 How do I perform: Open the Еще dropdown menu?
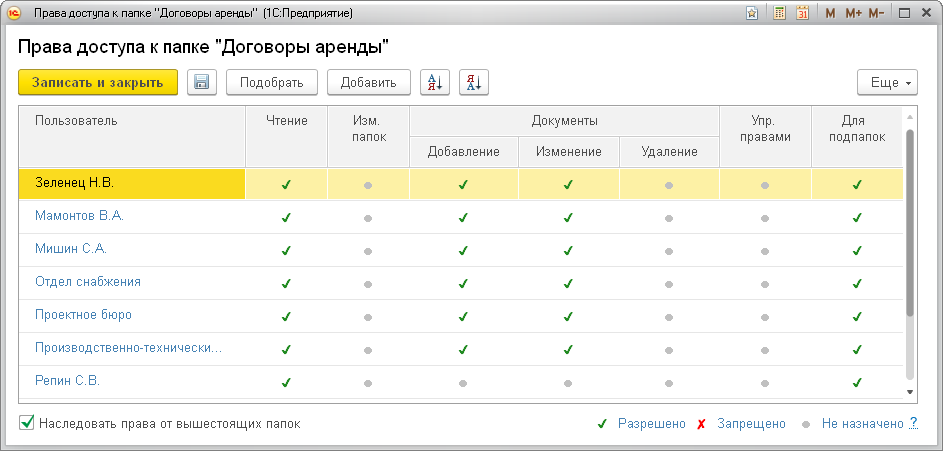coord(888,82)
